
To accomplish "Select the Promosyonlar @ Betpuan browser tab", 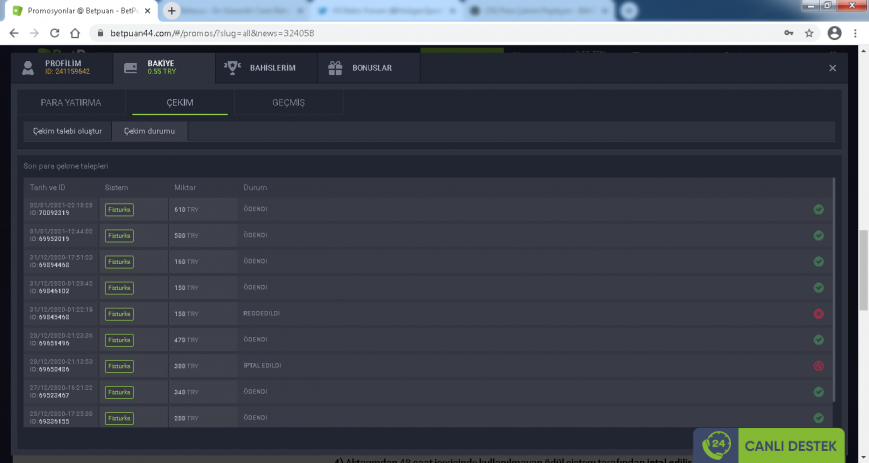I will pos(81,11).
